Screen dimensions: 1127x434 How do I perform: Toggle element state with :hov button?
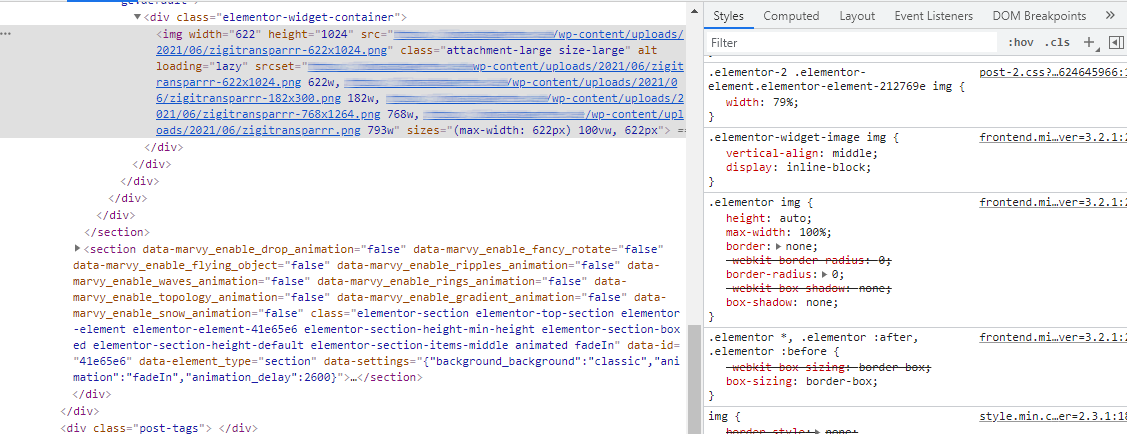(1021, 42)
